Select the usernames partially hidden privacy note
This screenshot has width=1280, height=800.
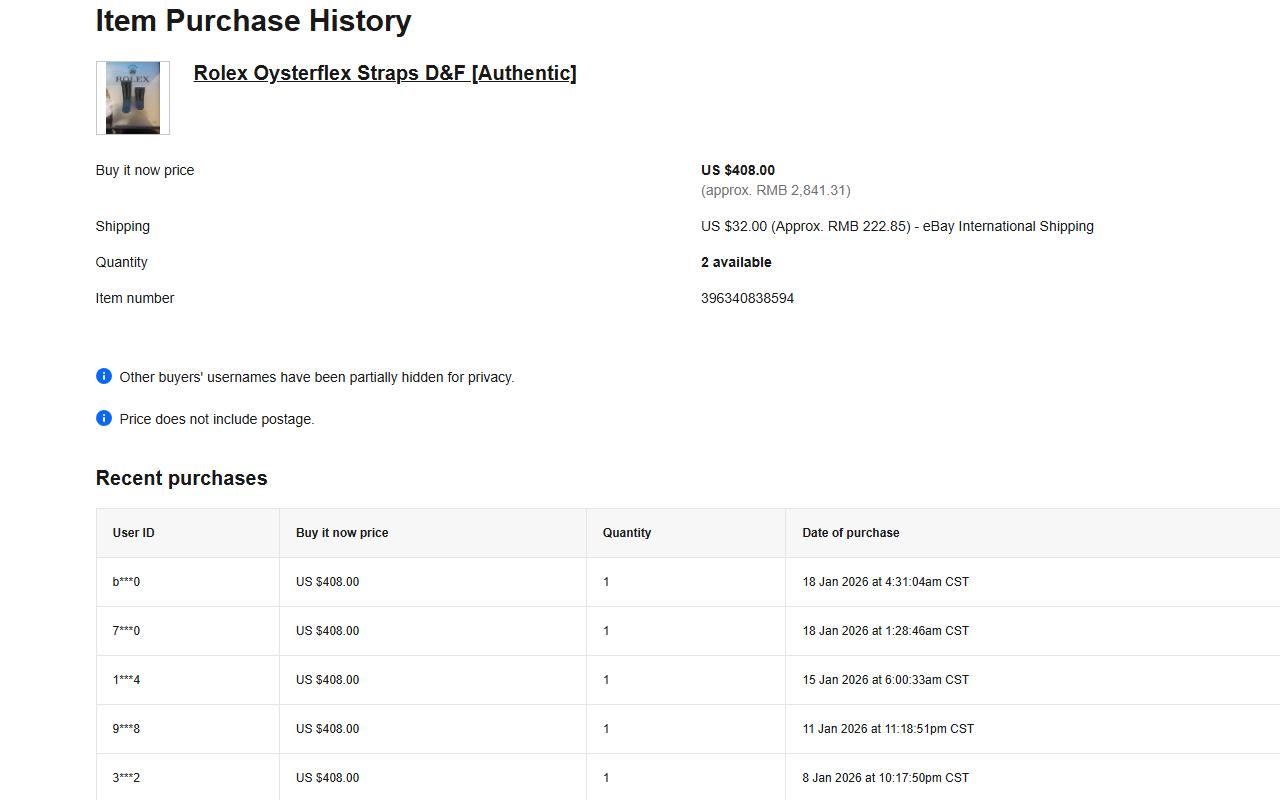tap(317, 377)
